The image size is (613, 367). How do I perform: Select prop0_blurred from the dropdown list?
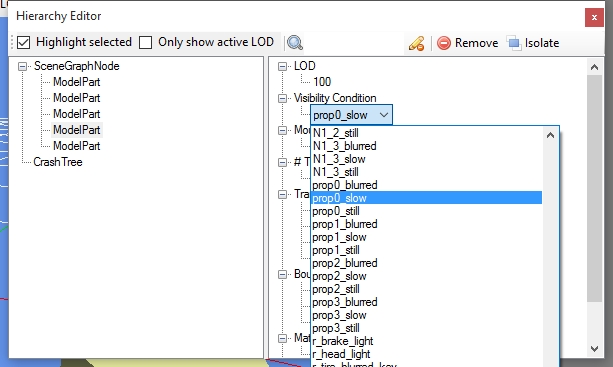pyautogui.click(x=426, y=185)
